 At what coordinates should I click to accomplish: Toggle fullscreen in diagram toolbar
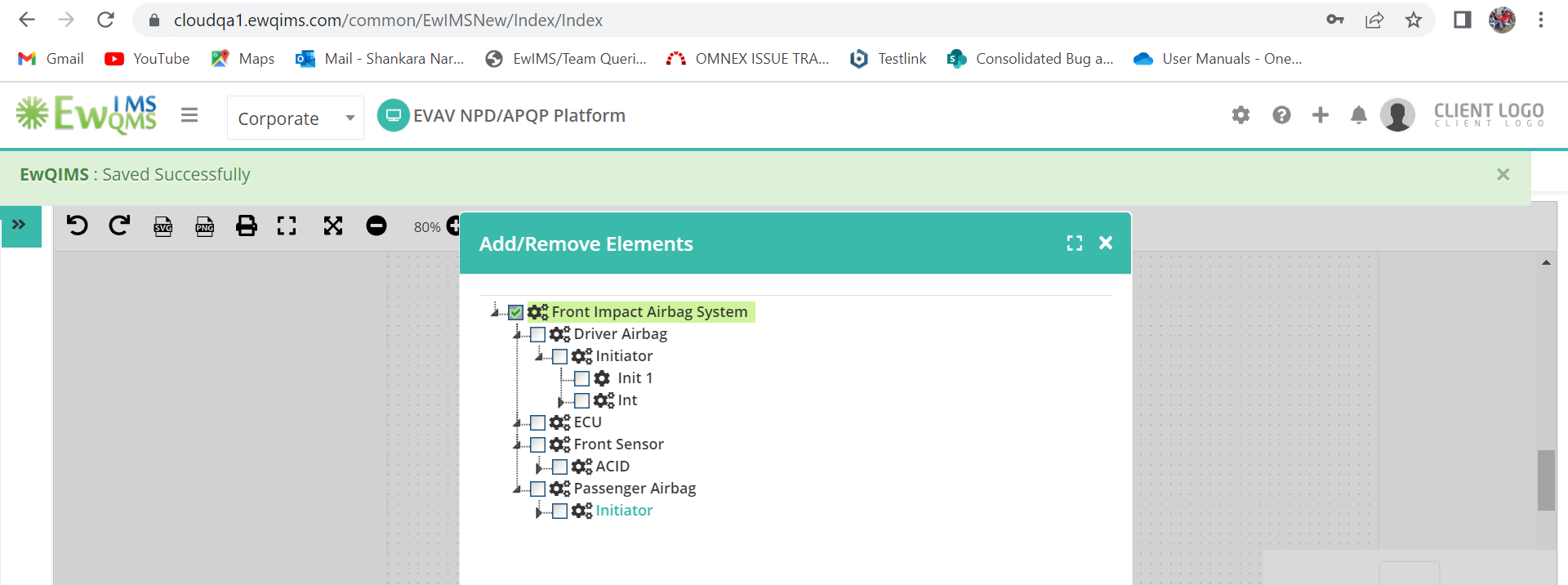tap(287, 226)
